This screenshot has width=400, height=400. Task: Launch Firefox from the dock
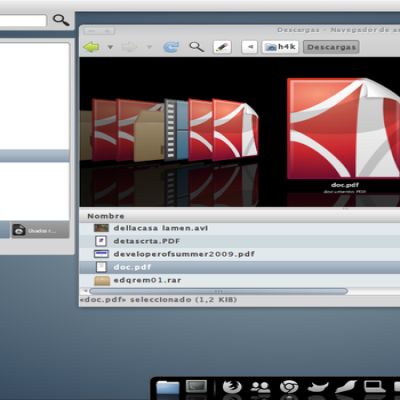232,387
